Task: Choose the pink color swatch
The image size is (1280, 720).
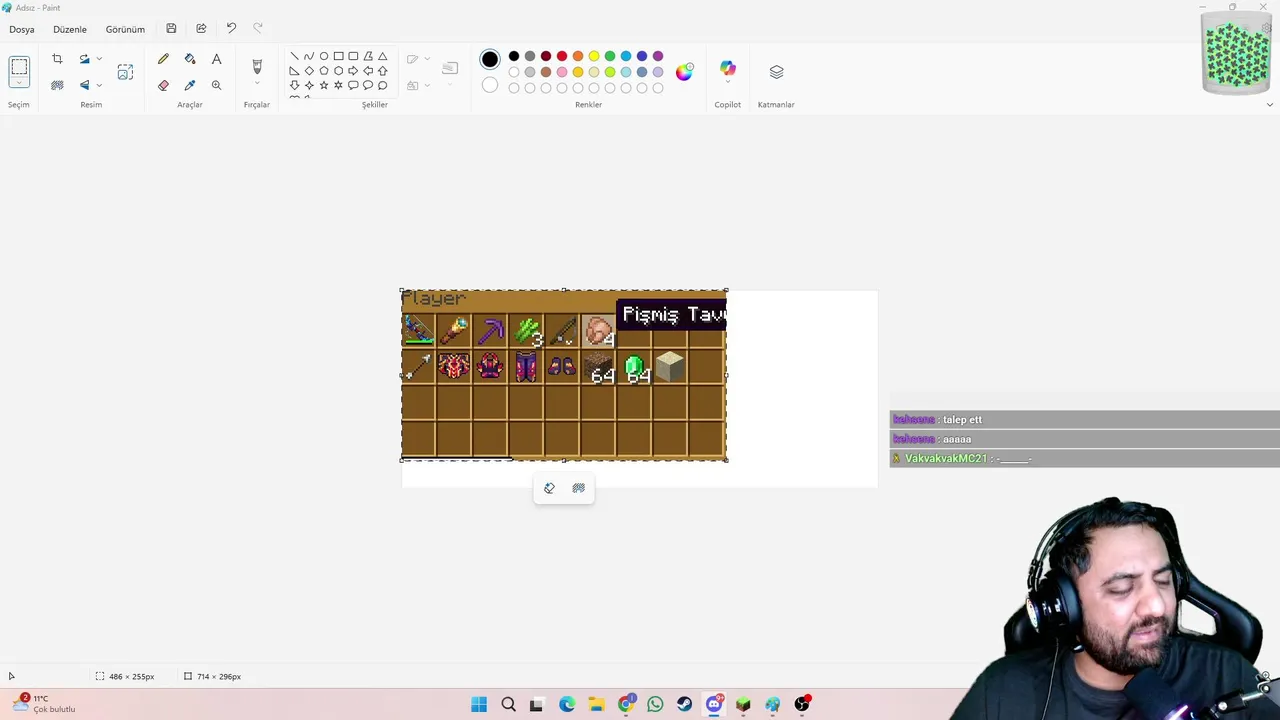Action: [562, 72]
